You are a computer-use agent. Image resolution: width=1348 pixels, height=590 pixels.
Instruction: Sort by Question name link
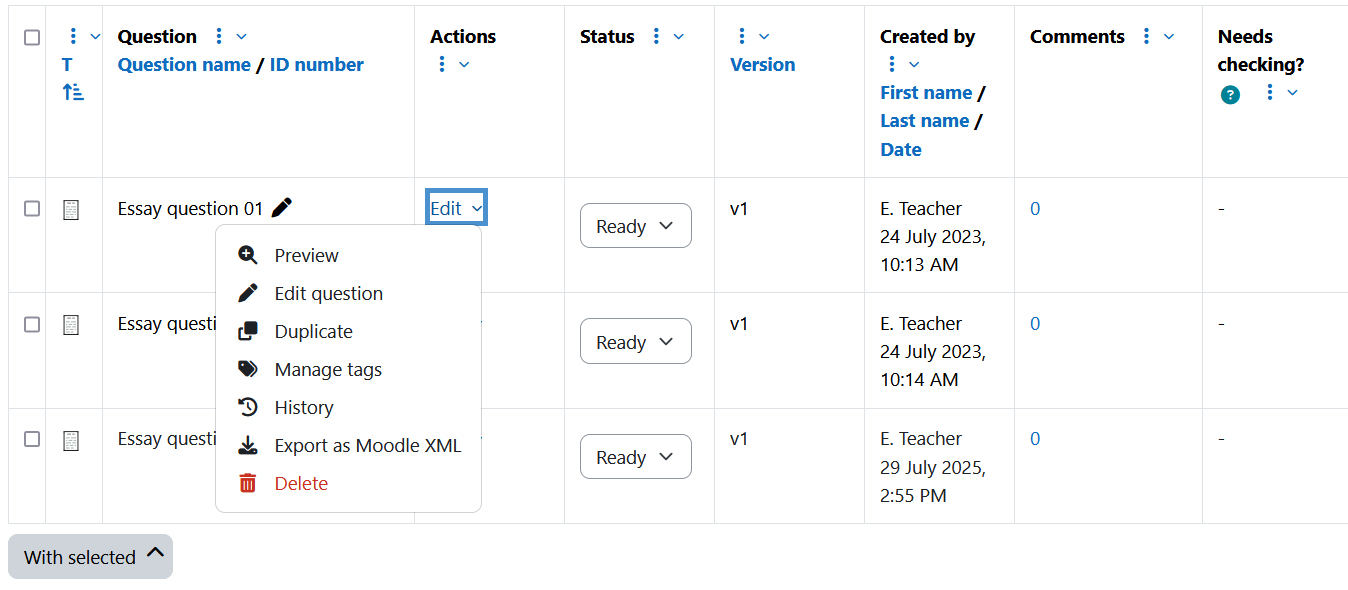(184, 64)
